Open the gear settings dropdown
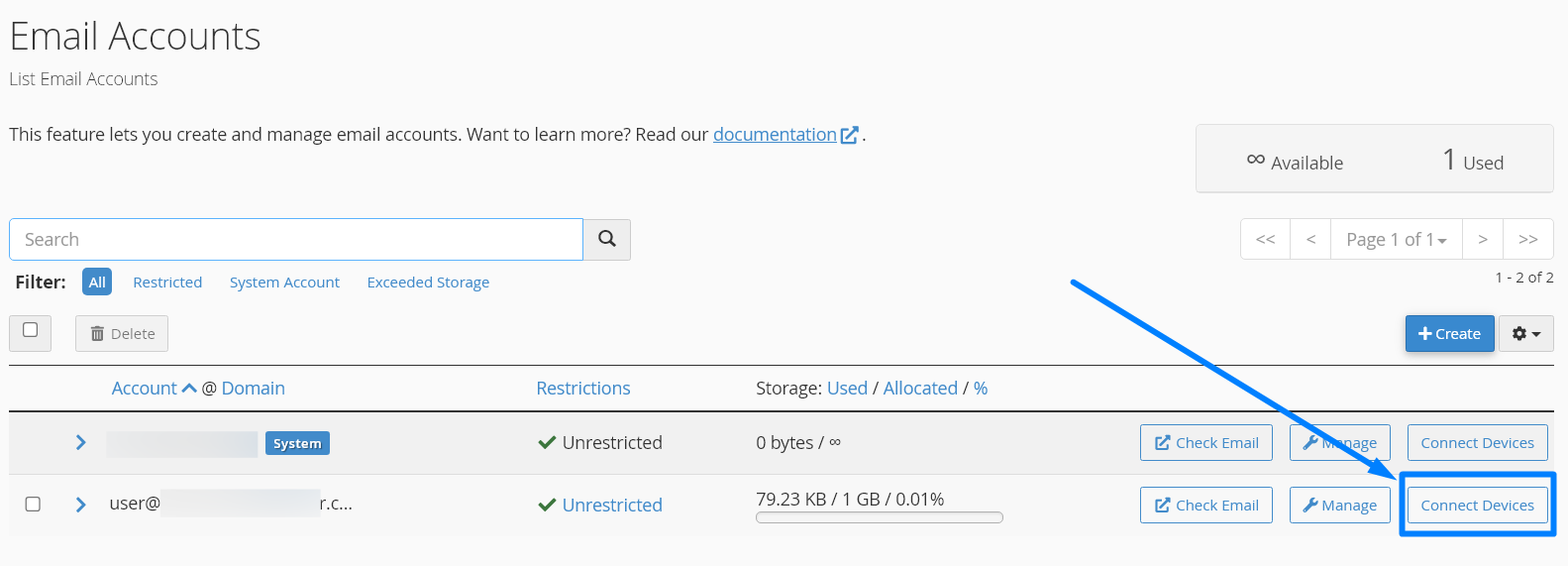1568x566 pixels. 1526,334
